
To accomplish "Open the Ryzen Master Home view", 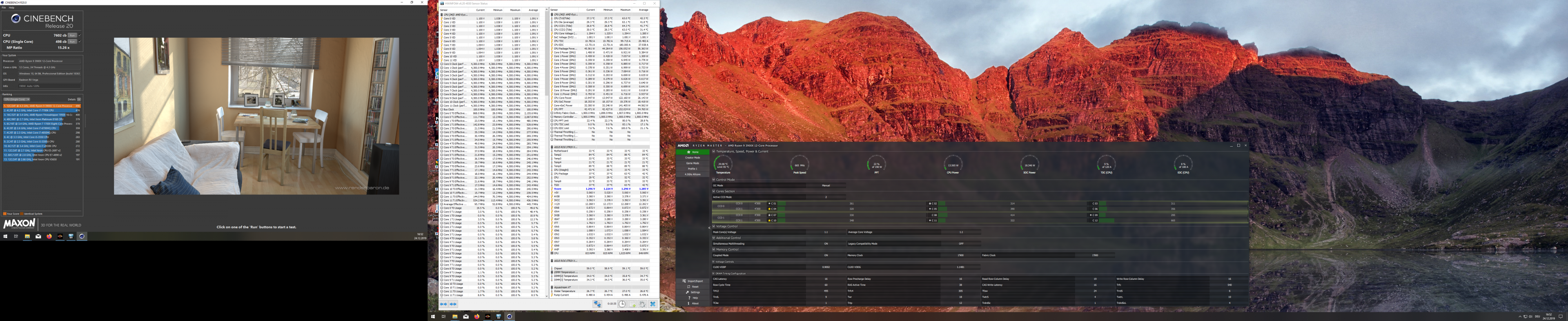I will 693,152.
